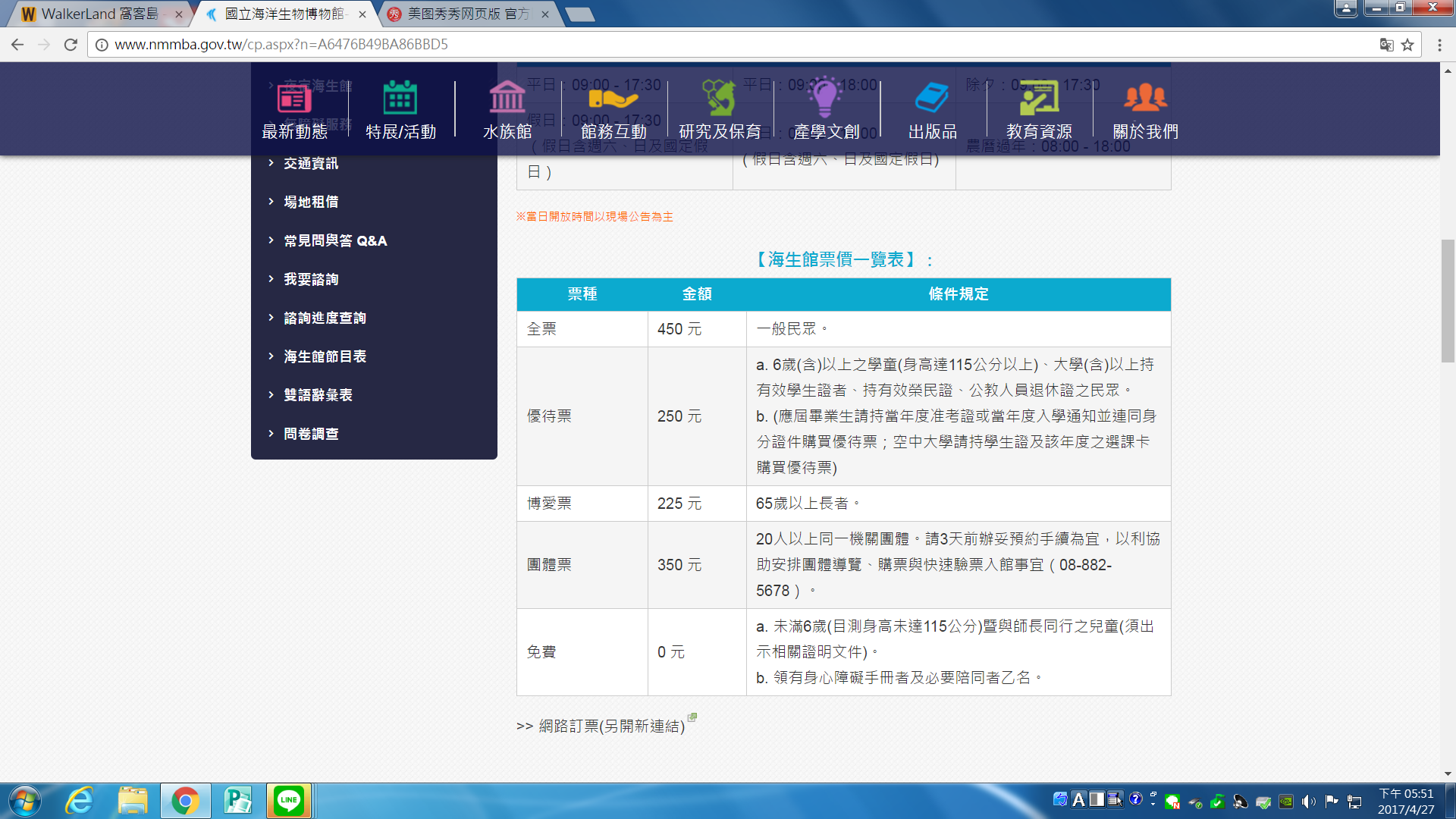The height and width of the screenshot is (819, 1456).
Task: Expand the 海生館節目表 sidebar item
Action: (x=325, y=356)
